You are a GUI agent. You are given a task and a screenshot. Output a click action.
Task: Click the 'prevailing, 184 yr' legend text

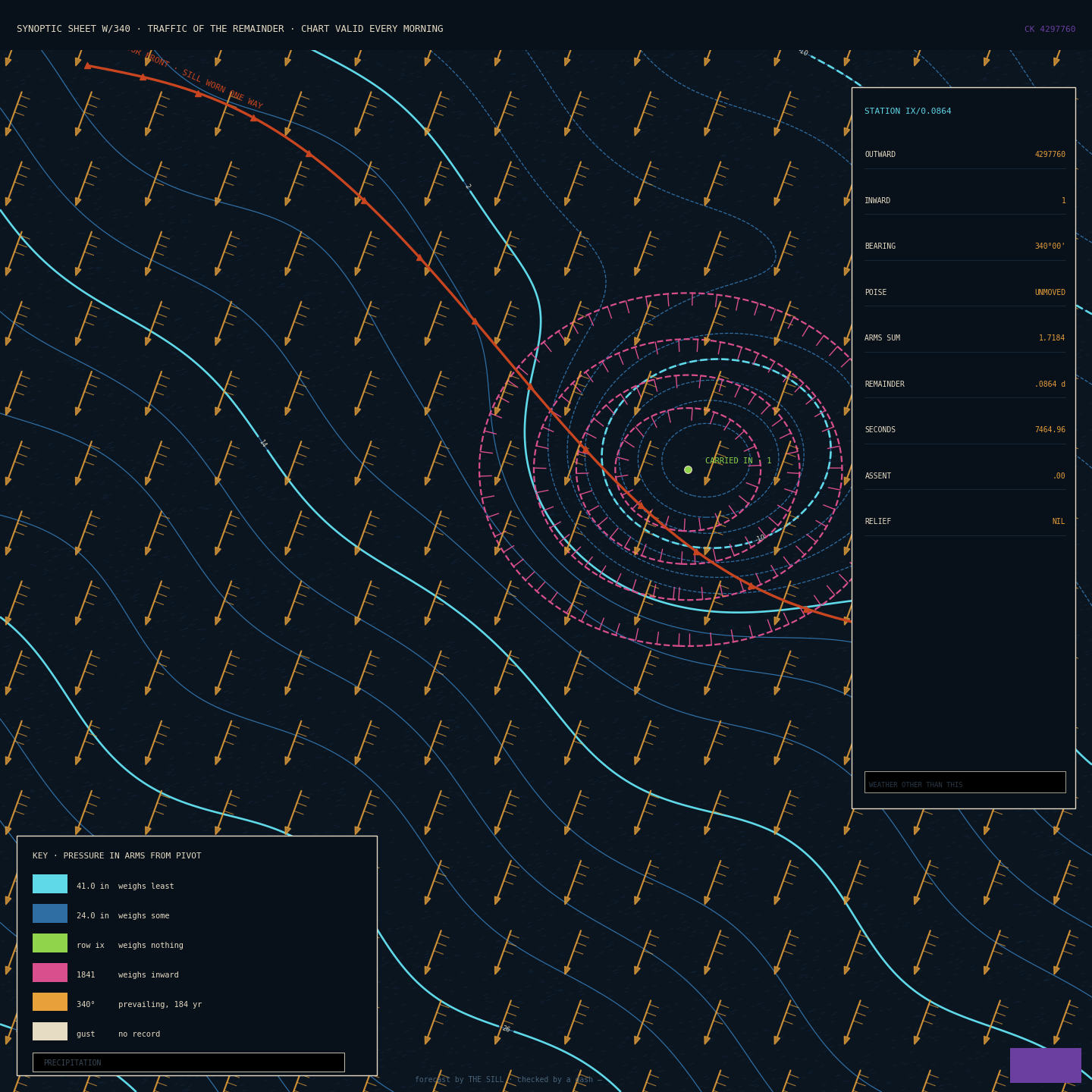[160, 1005]
